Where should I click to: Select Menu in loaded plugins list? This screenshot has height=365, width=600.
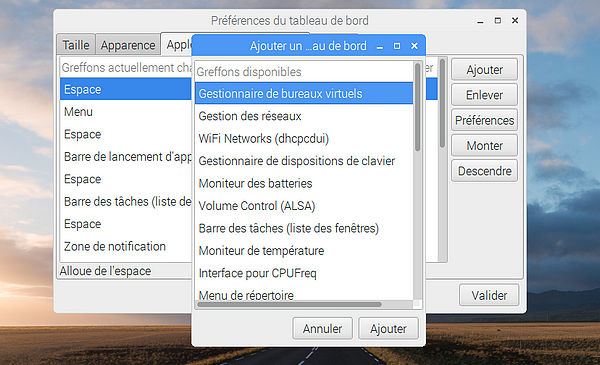tap(126, 112)
